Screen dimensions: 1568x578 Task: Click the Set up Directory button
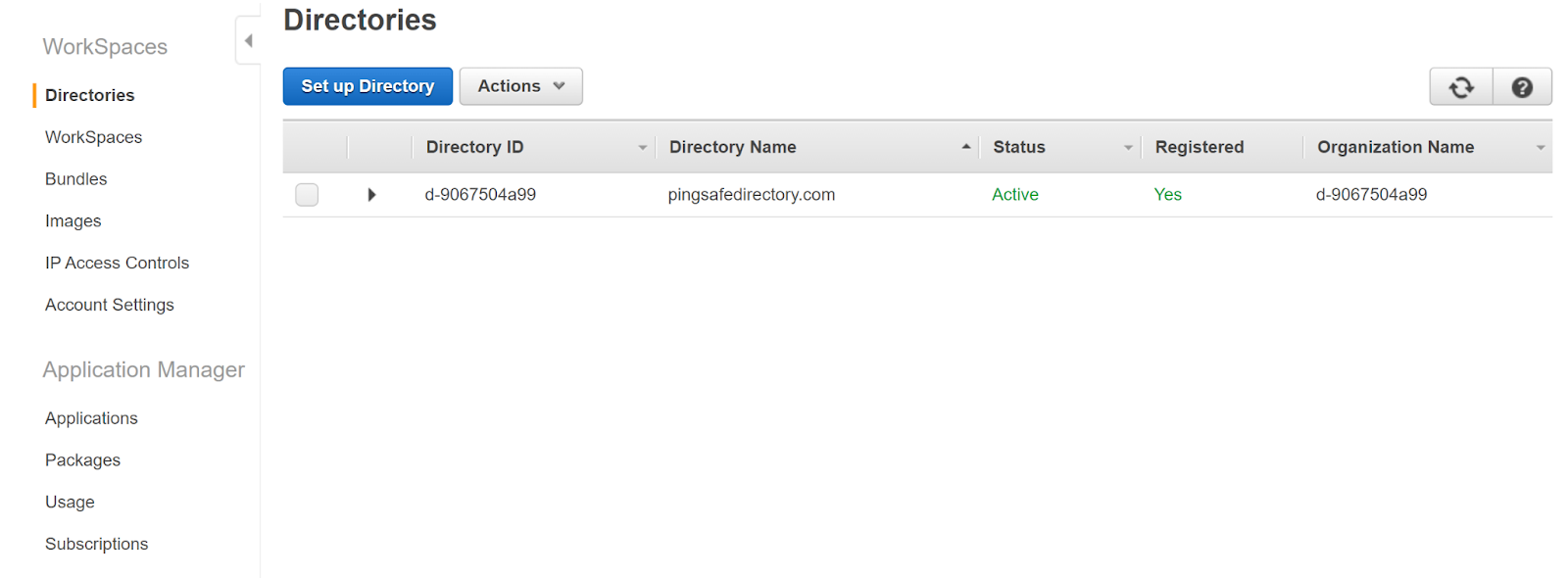[x=367, y=86]
